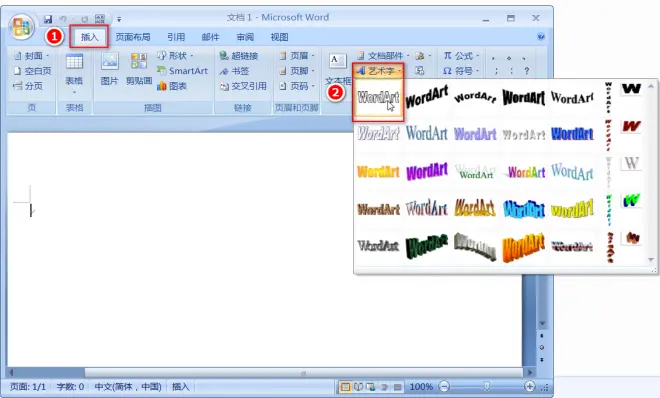
Task: Toggle 插入 insert mode in status bar
Action: point(181,387)
